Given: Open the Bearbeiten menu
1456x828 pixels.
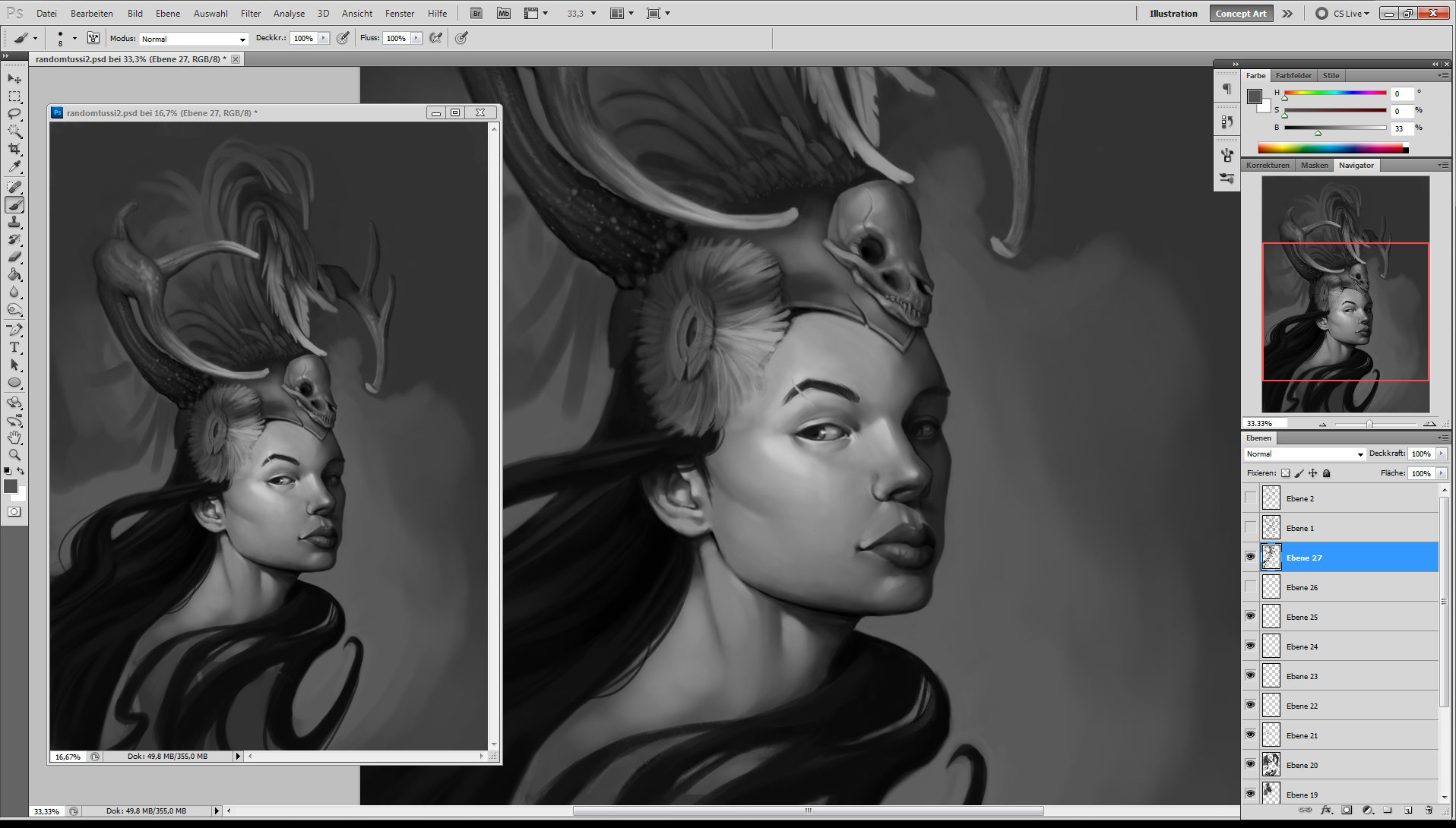Looking at the screenshot, I should [92, 13].
